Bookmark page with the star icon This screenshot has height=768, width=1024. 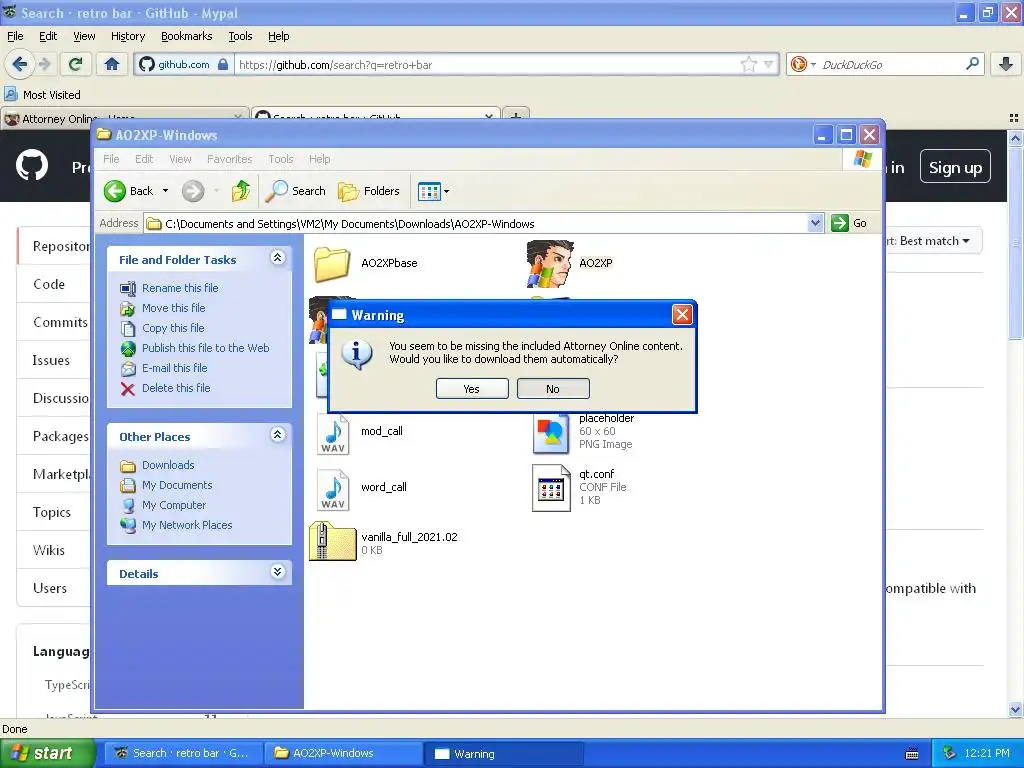pyautogui.click(x=748, y=64)
